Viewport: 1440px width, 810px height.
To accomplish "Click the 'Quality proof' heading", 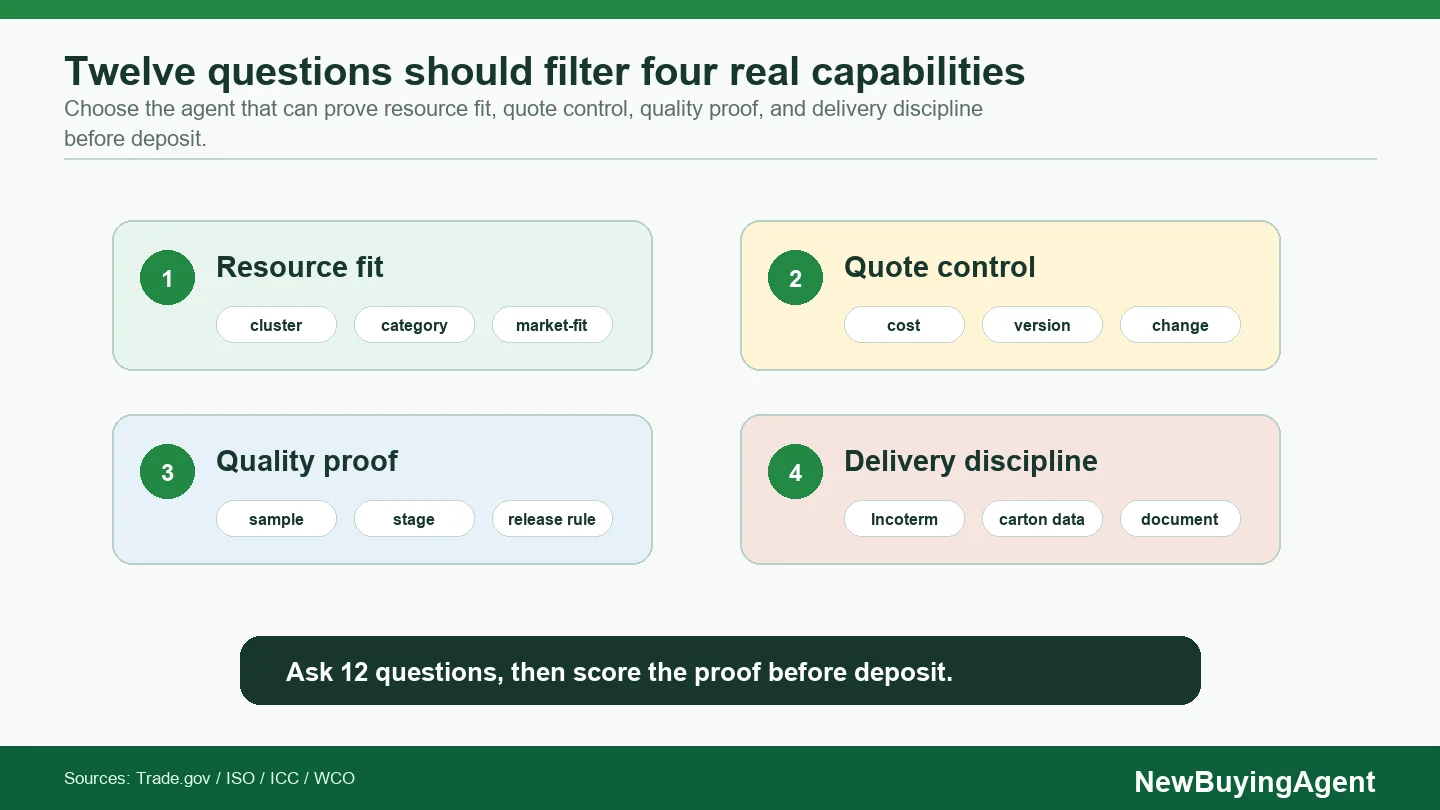I will coord(307,461).
